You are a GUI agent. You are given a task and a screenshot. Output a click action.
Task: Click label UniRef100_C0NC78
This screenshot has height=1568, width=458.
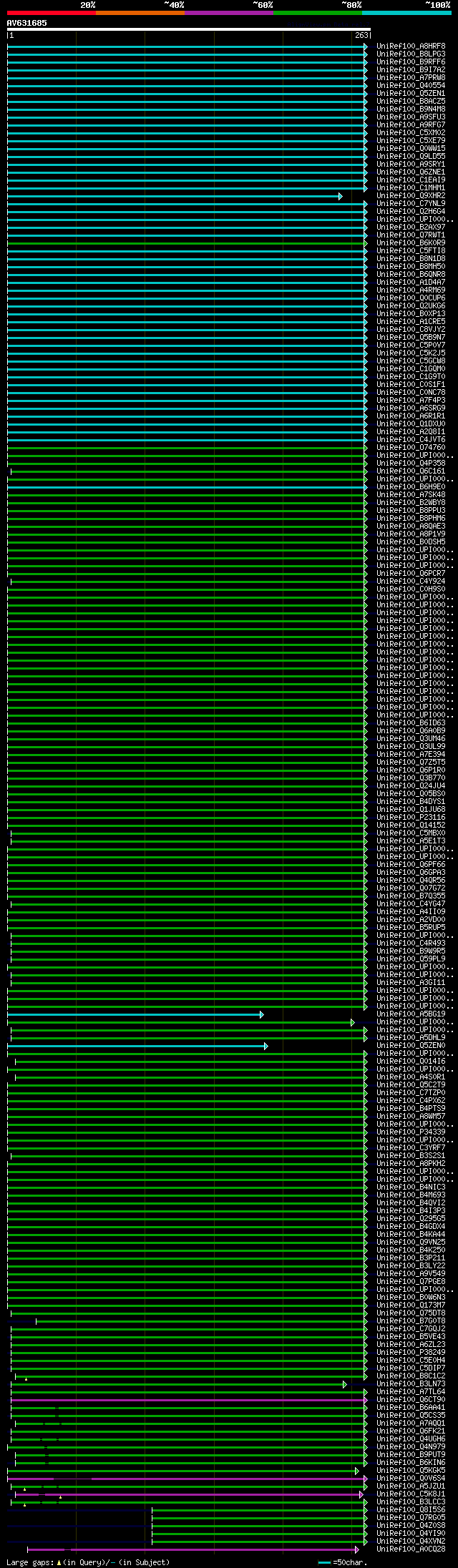pyautogui.click(x=411, y=393)
